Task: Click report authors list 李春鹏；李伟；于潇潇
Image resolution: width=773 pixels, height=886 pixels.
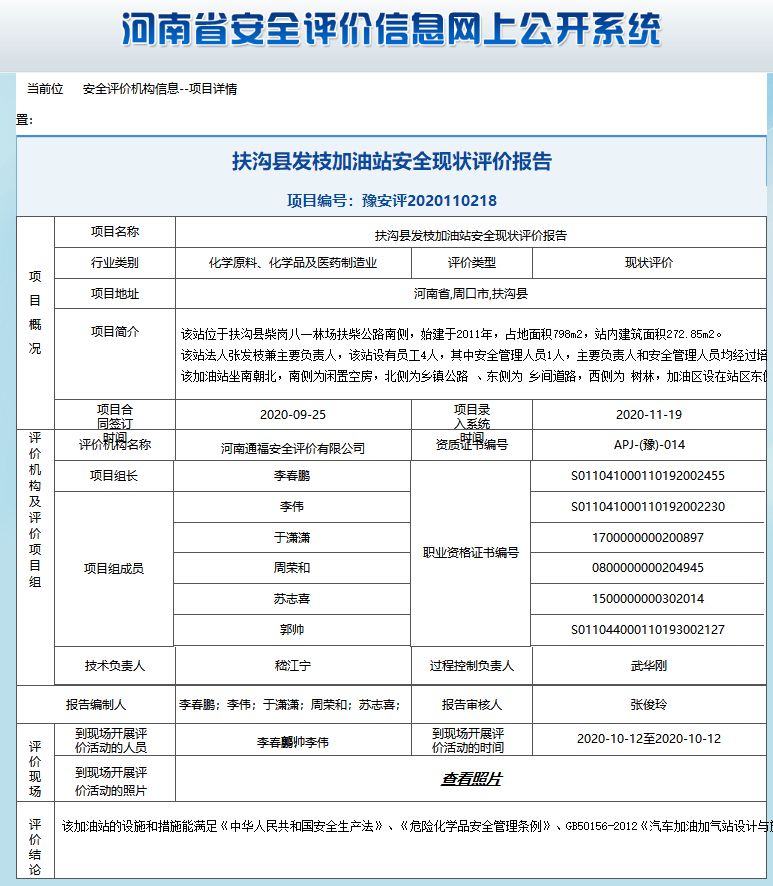Action: pos(290,705)
